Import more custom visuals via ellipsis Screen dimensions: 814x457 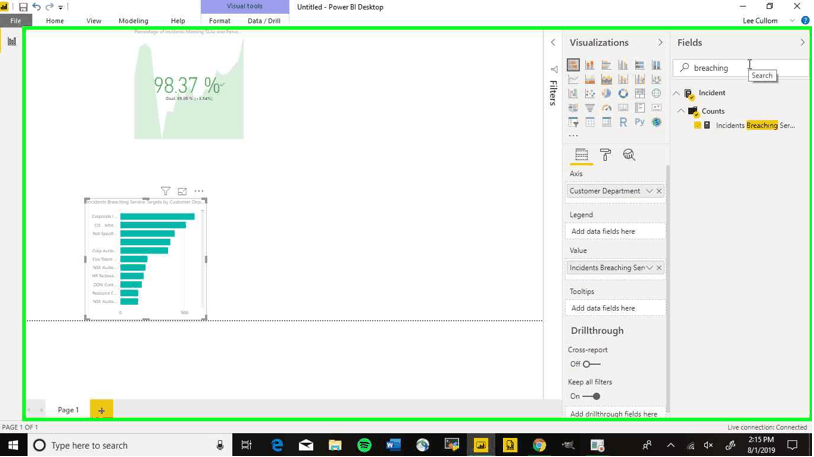(573, 136)
